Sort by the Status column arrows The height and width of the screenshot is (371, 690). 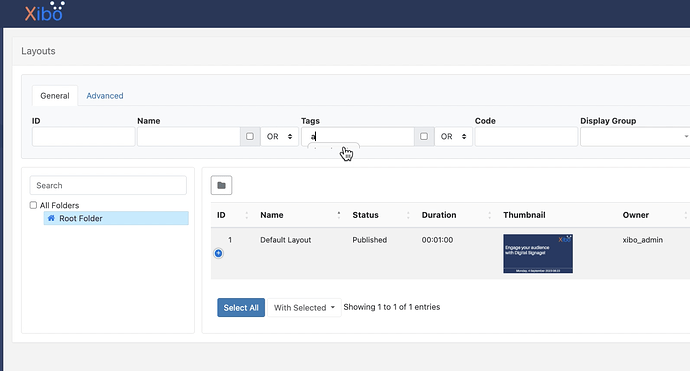click(x=408, y=215)
